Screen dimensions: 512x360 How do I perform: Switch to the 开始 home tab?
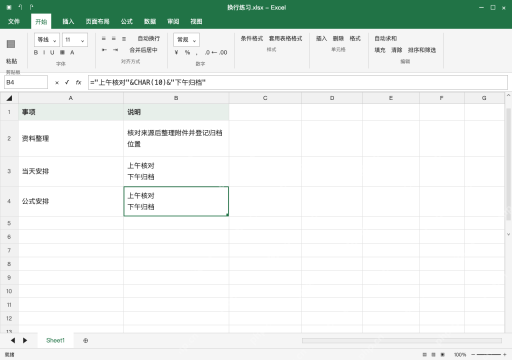(x=41, y=22)
